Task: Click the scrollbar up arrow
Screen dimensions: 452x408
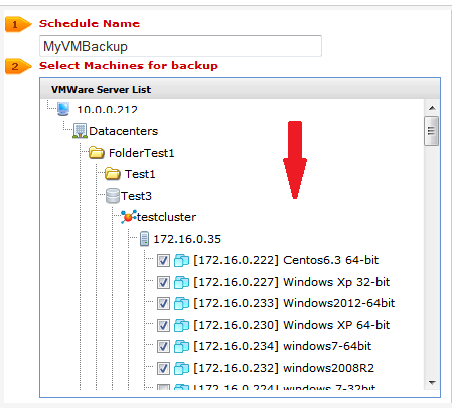Action: point(432,108)
